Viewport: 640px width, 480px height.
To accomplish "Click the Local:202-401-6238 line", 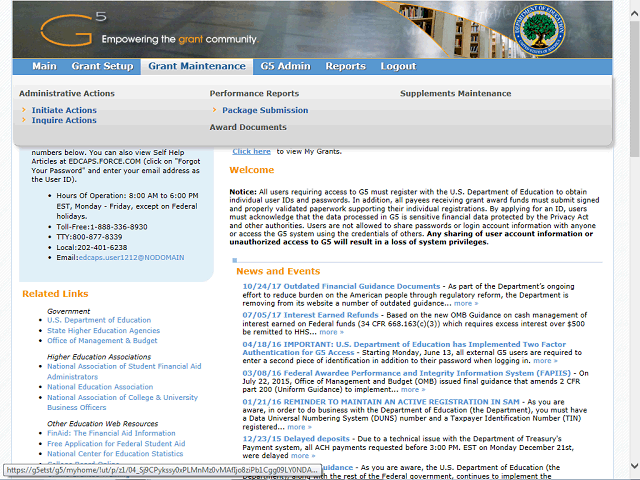I will point(92,247).
